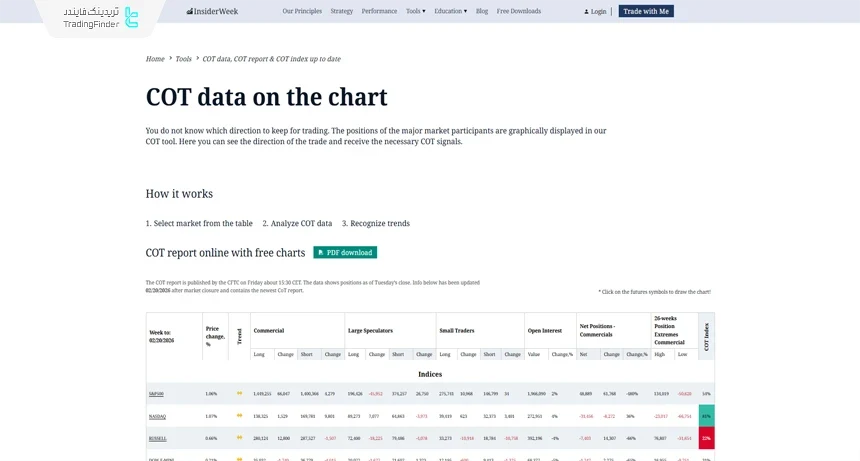Image resolution: width=860 pixels, height=461 pixels.
Task: Click the green NASDAQ COT index cell
Action: [x=706, y=416]
